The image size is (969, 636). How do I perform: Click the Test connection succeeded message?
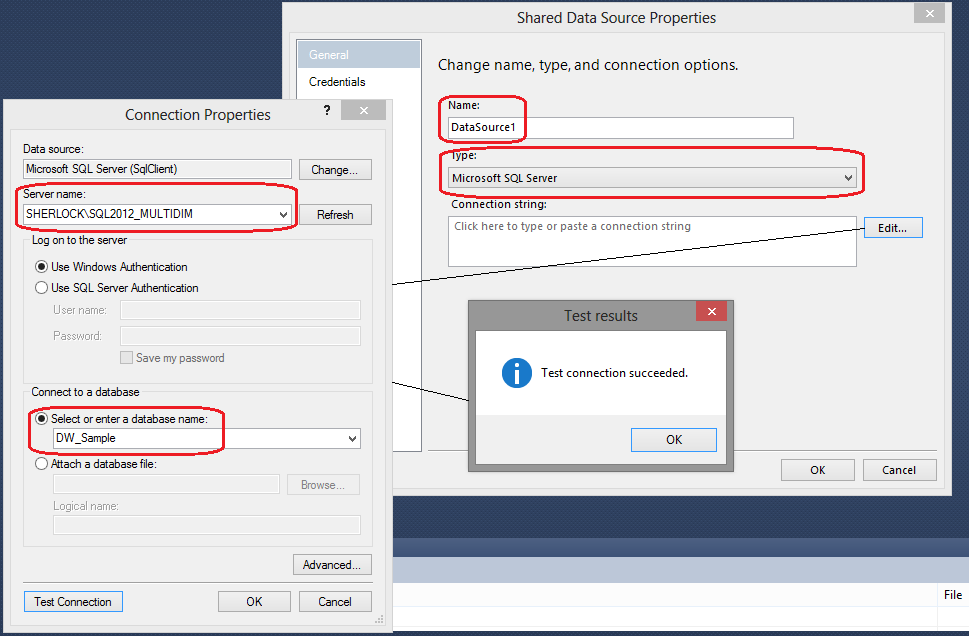pos(614,373)
